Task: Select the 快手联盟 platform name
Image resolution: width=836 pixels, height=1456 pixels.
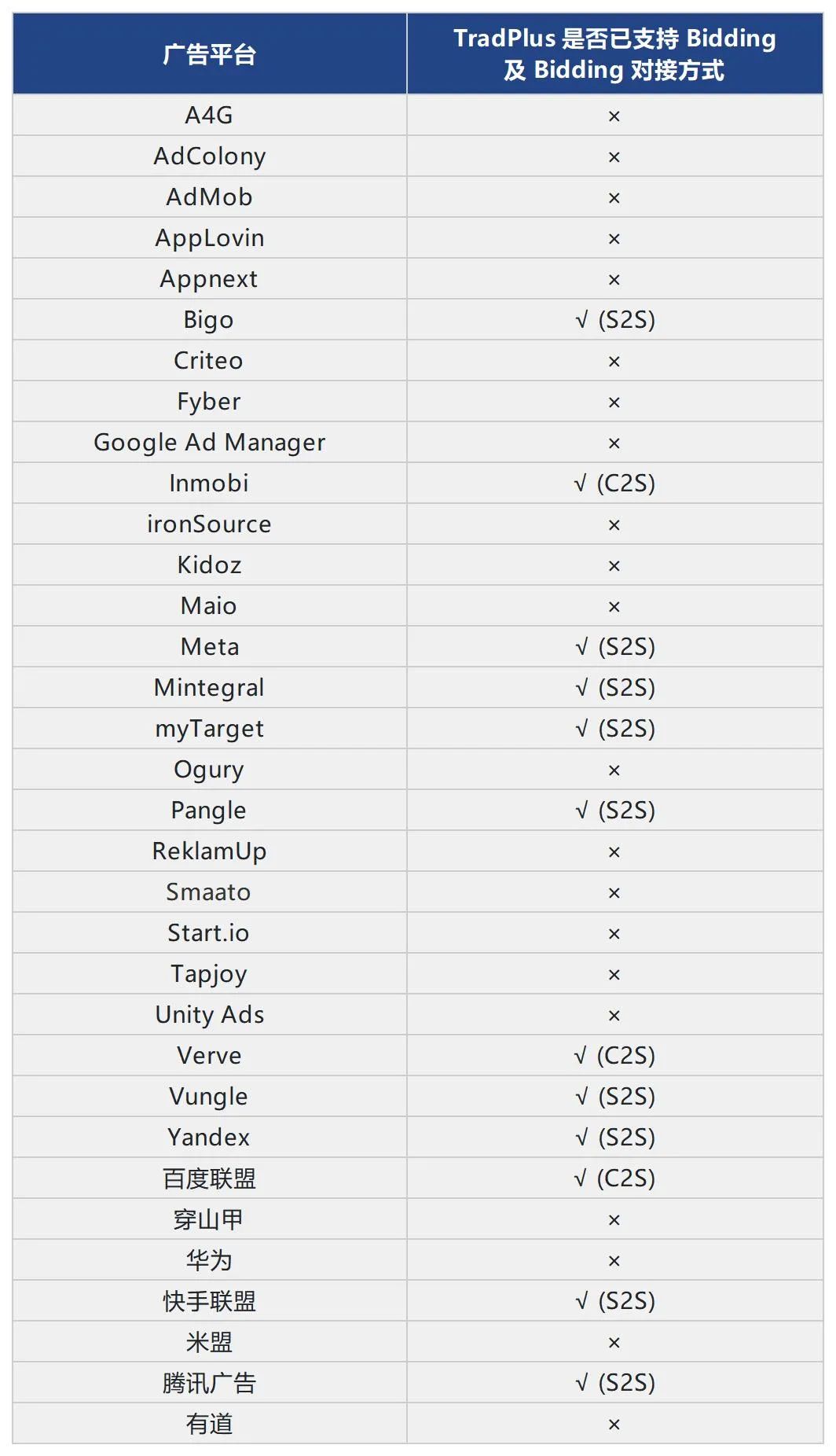Action: 209,1301
